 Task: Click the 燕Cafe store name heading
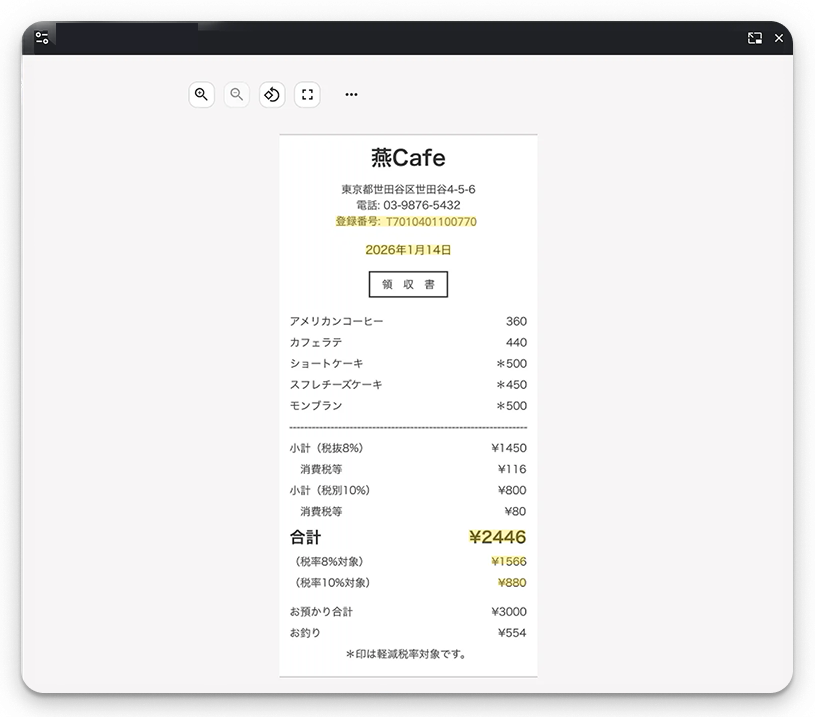click(x=408, y=158)
